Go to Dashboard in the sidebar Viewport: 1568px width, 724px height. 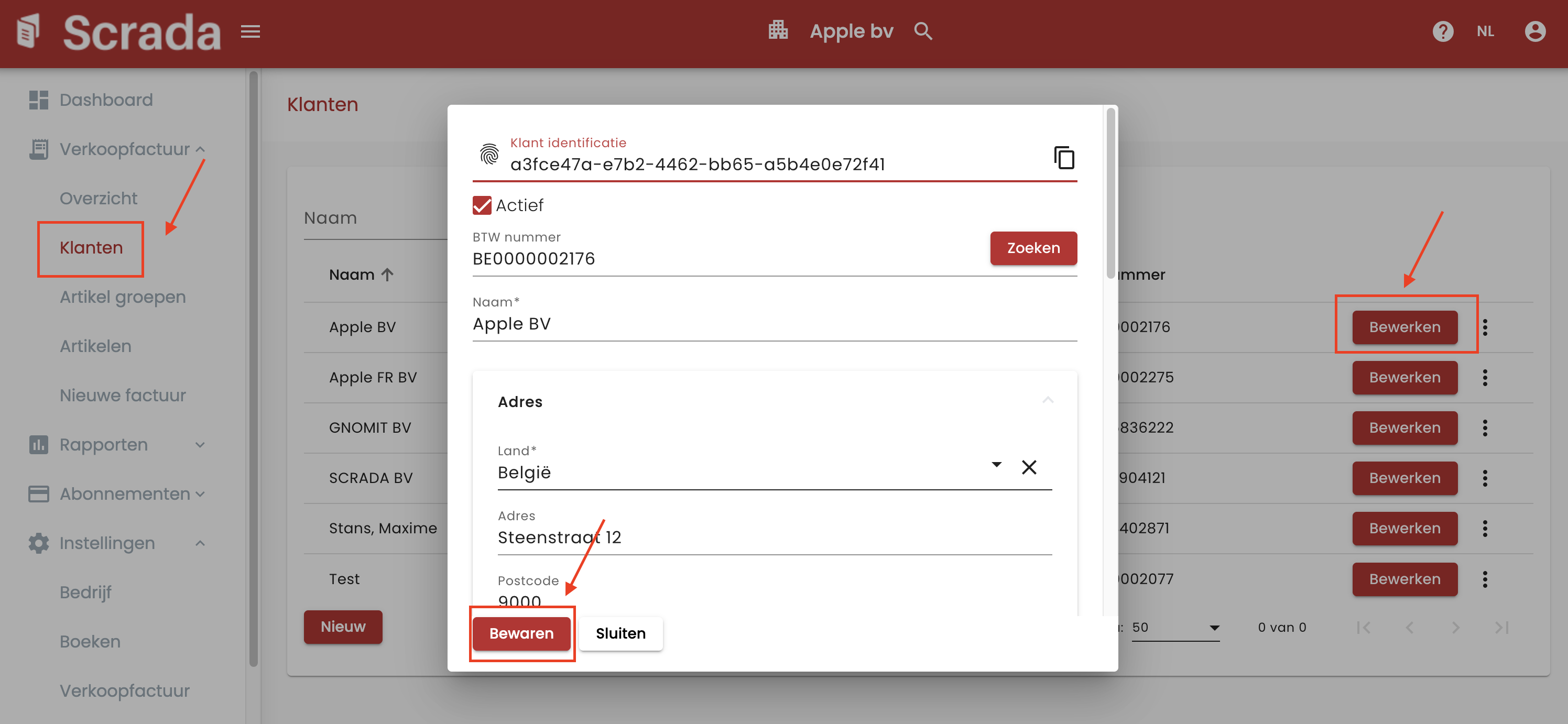[x=106, y=100]
